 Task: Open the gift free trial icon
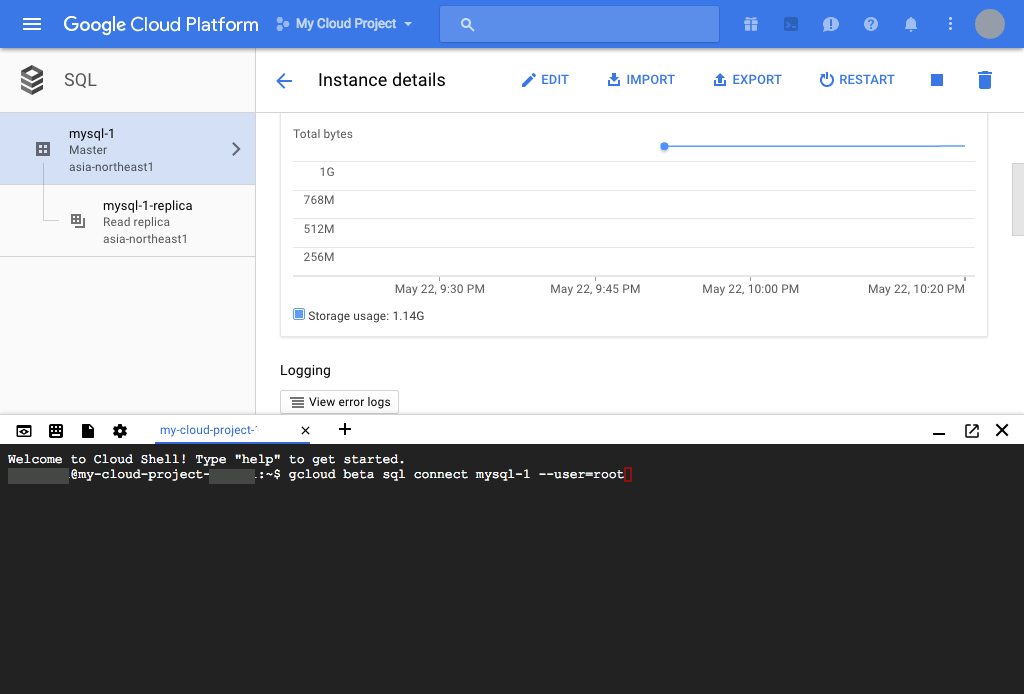click(x=751, y=24)
